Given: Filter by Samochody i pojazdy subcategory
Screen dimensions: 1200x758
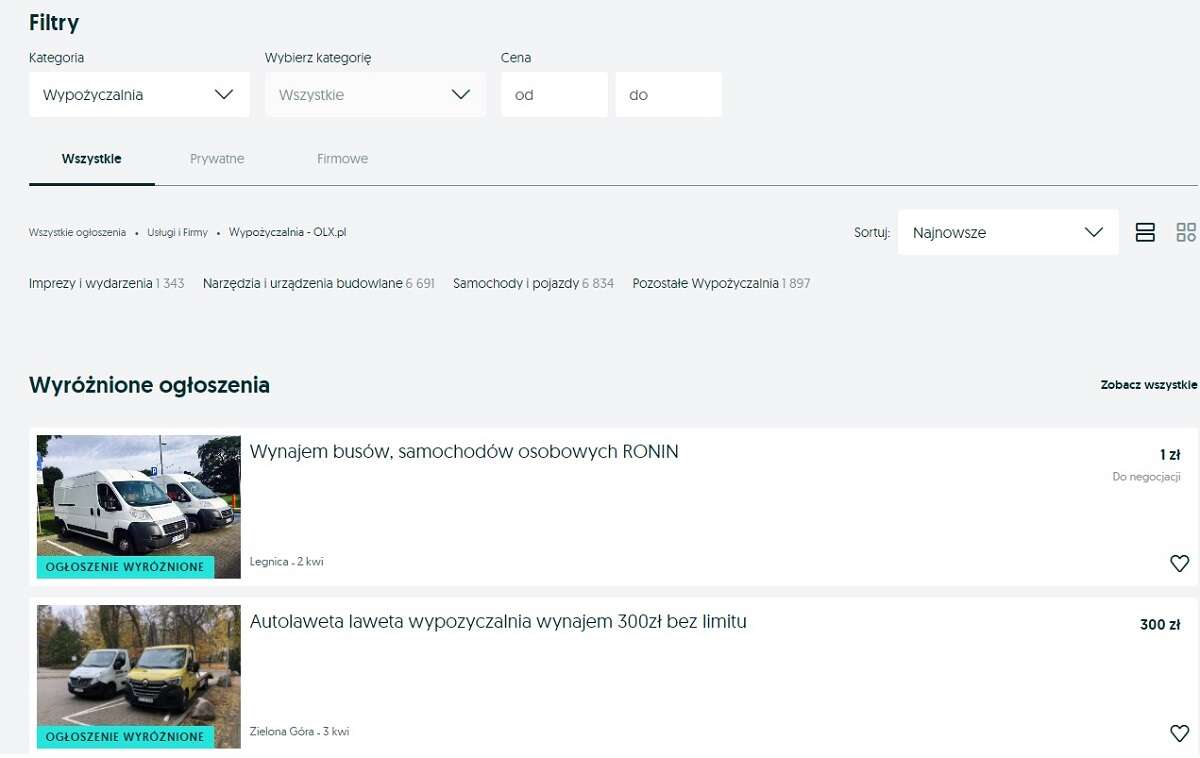Looking at the screenshot, I should (516, 284).
